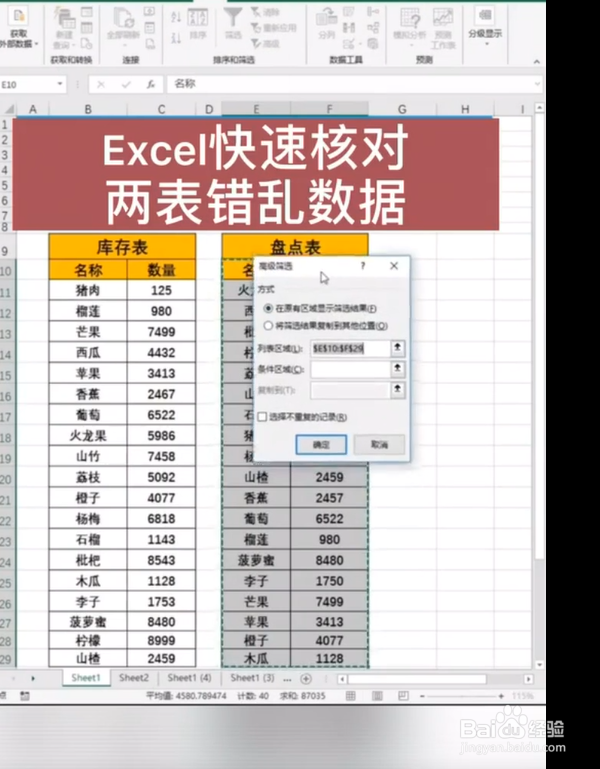Click the horizontal scrollbar left arrow
Viewport: 600px width, 769px height.
click(x=342, y=679)
